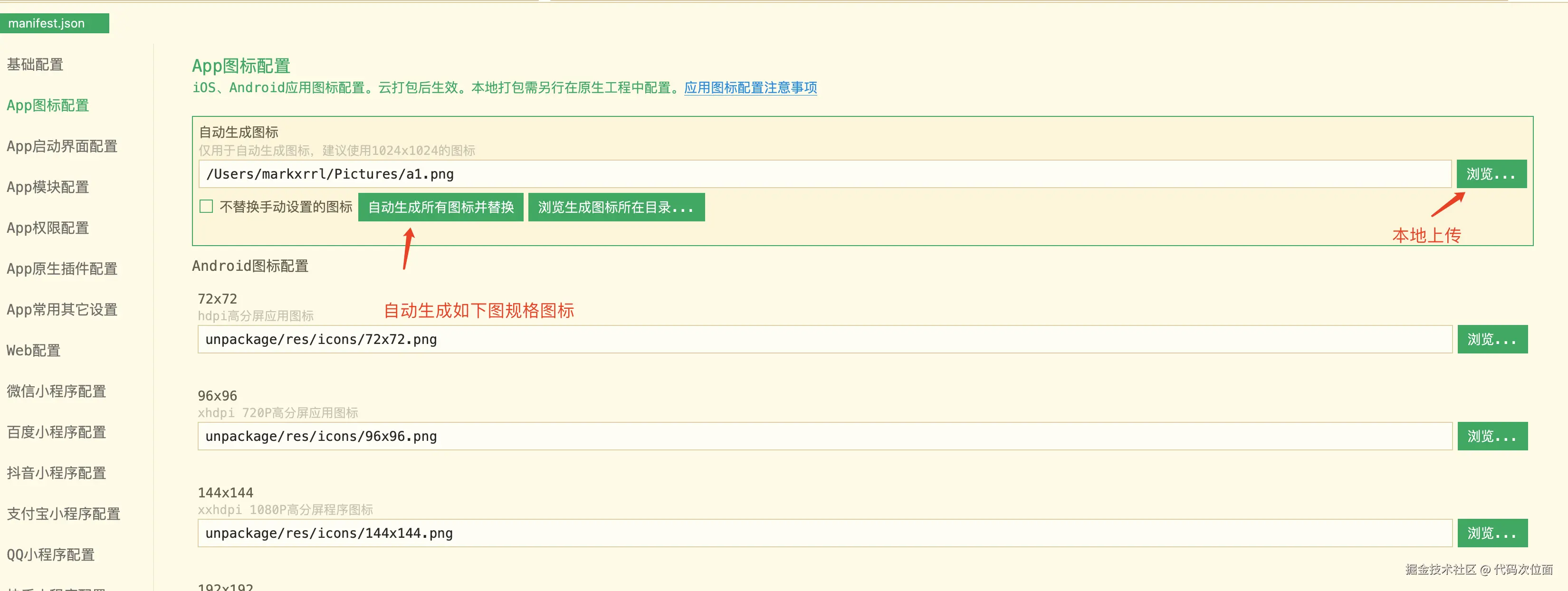Click 浏览 for the 144x144 icon
Screen dimensions: 1568x591
[1492, 533]
